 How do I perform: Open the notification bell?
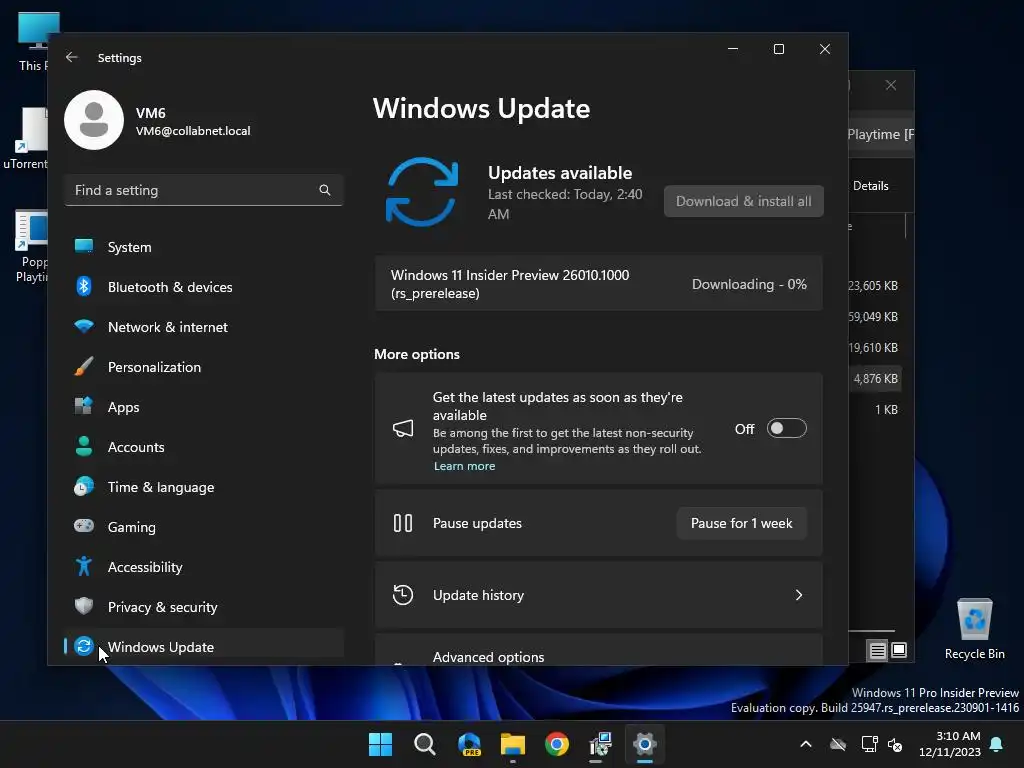[997, 744]
